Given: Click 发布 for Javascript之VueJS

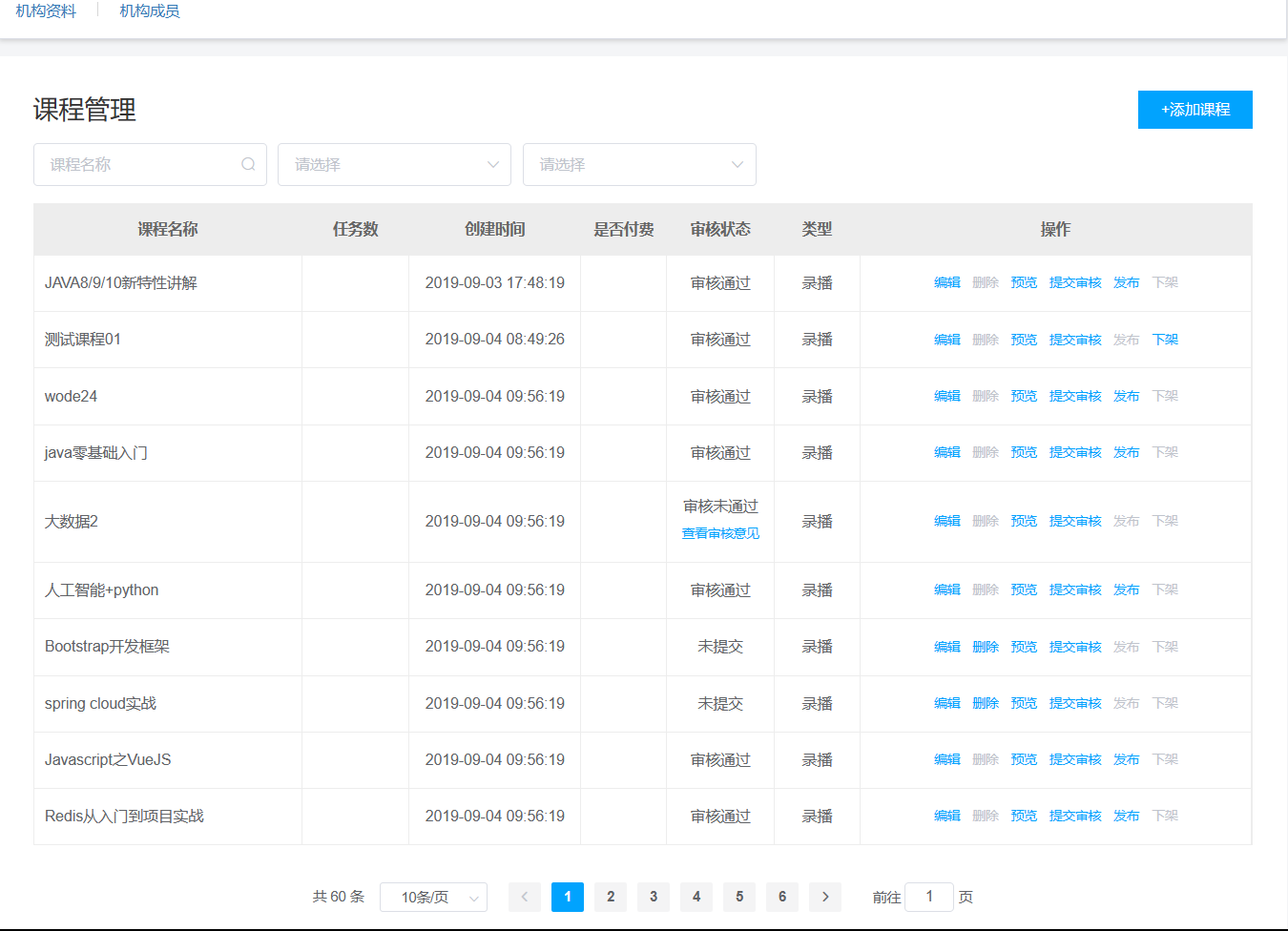Looking at the screenshot, I should click(x=1127, y=759).
